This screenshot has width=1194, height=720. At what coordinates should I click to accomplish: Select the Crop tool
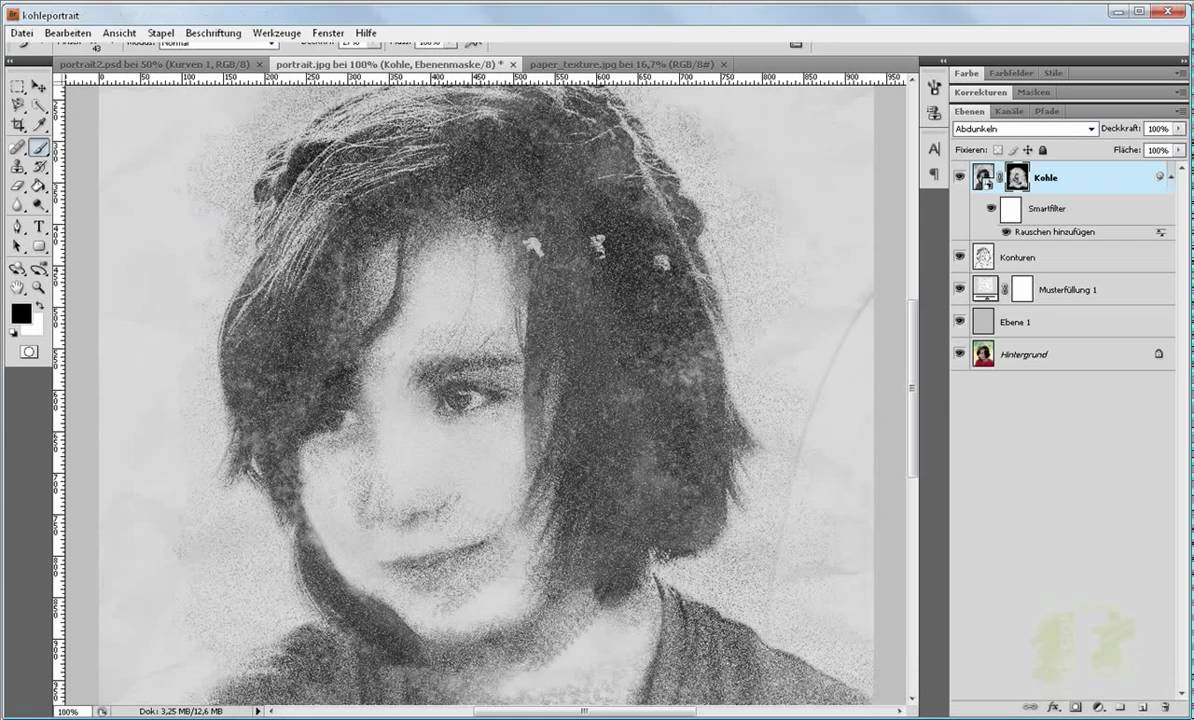[18, 125]
